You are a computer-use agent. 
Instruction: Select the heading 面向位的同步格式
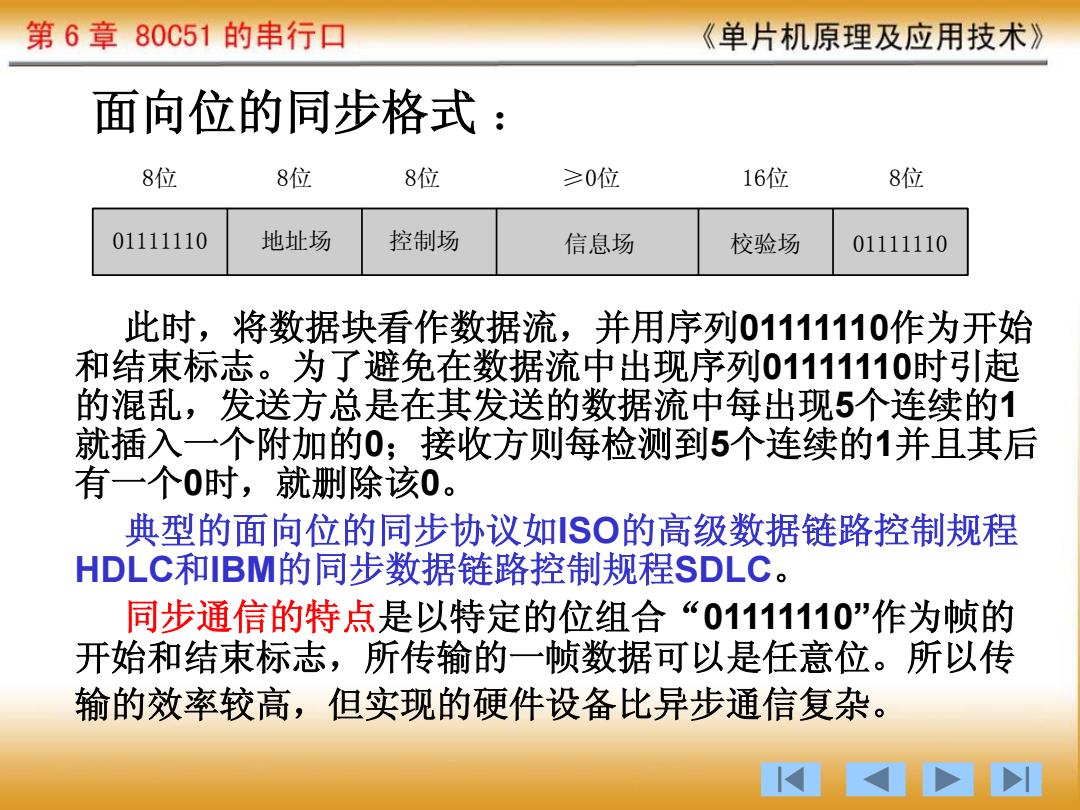(x=285, y=112)
